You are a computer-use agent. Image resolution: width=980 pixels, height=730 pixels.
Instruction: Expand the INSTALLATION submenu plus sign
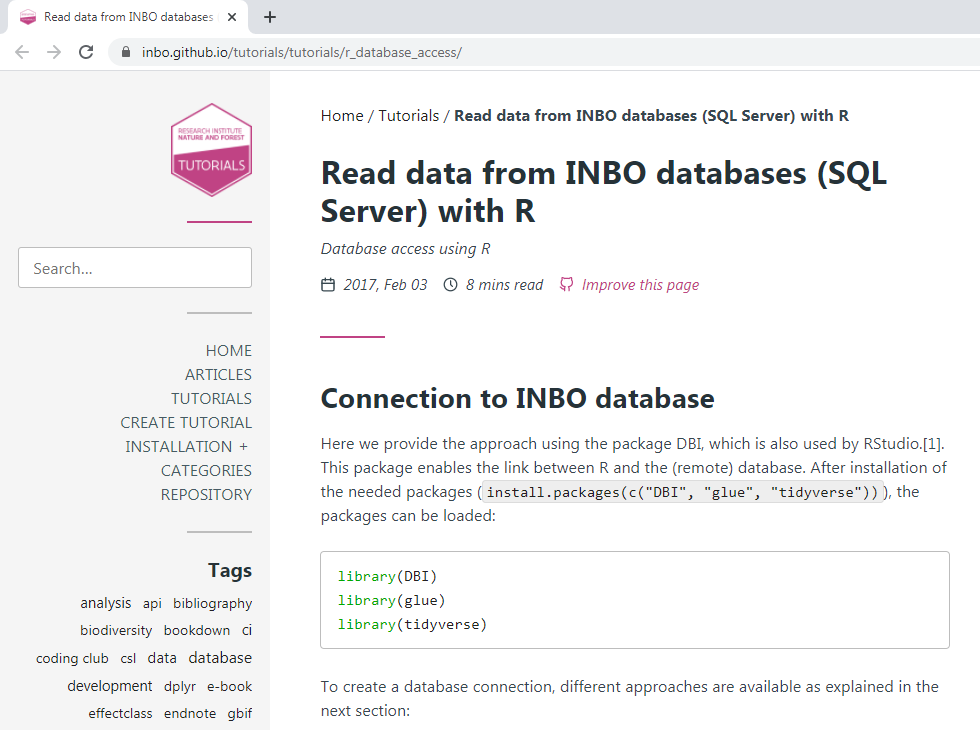coord(244,447)
